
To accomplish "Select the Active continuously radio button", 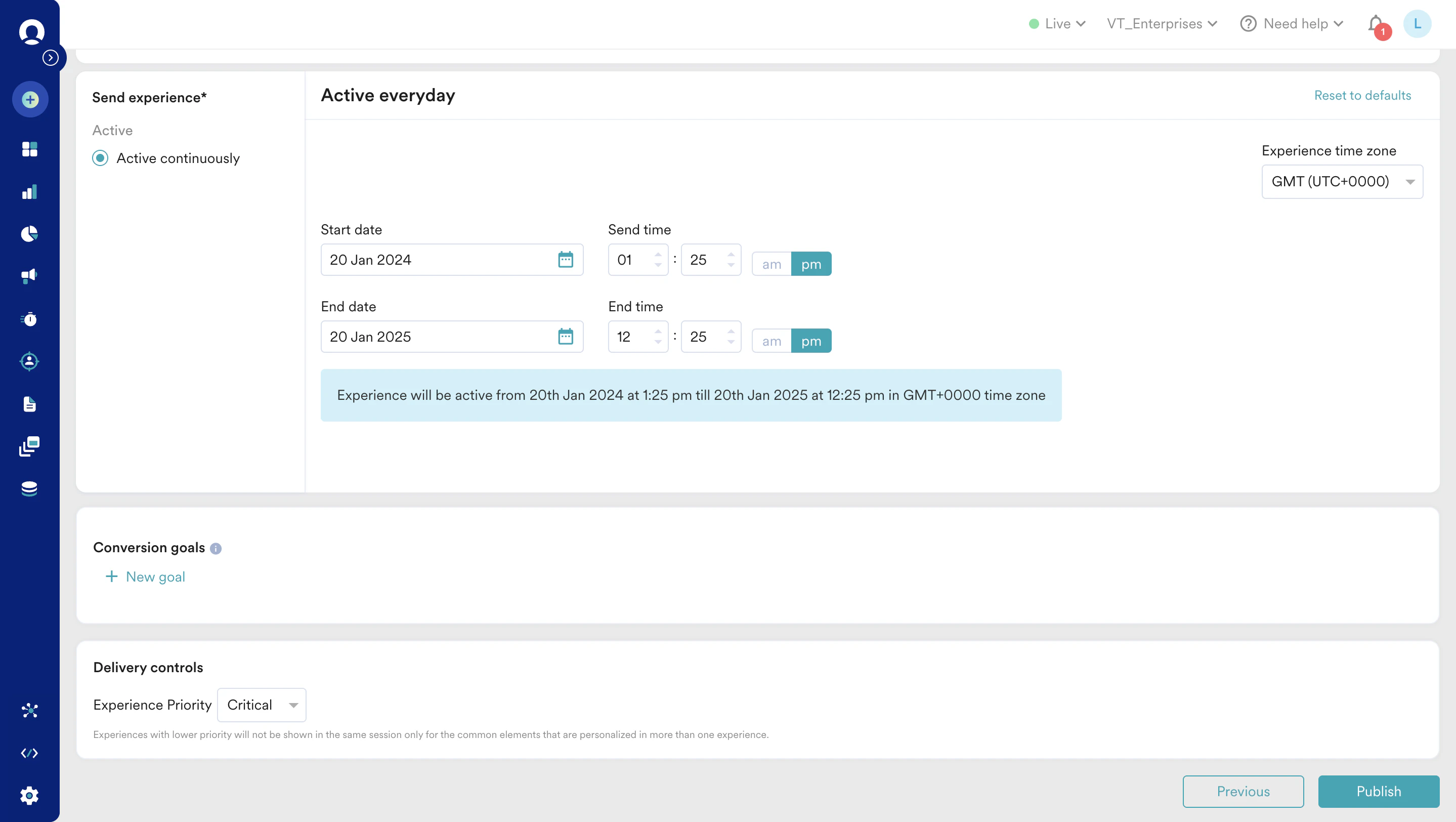I will (x=101, y=158).
